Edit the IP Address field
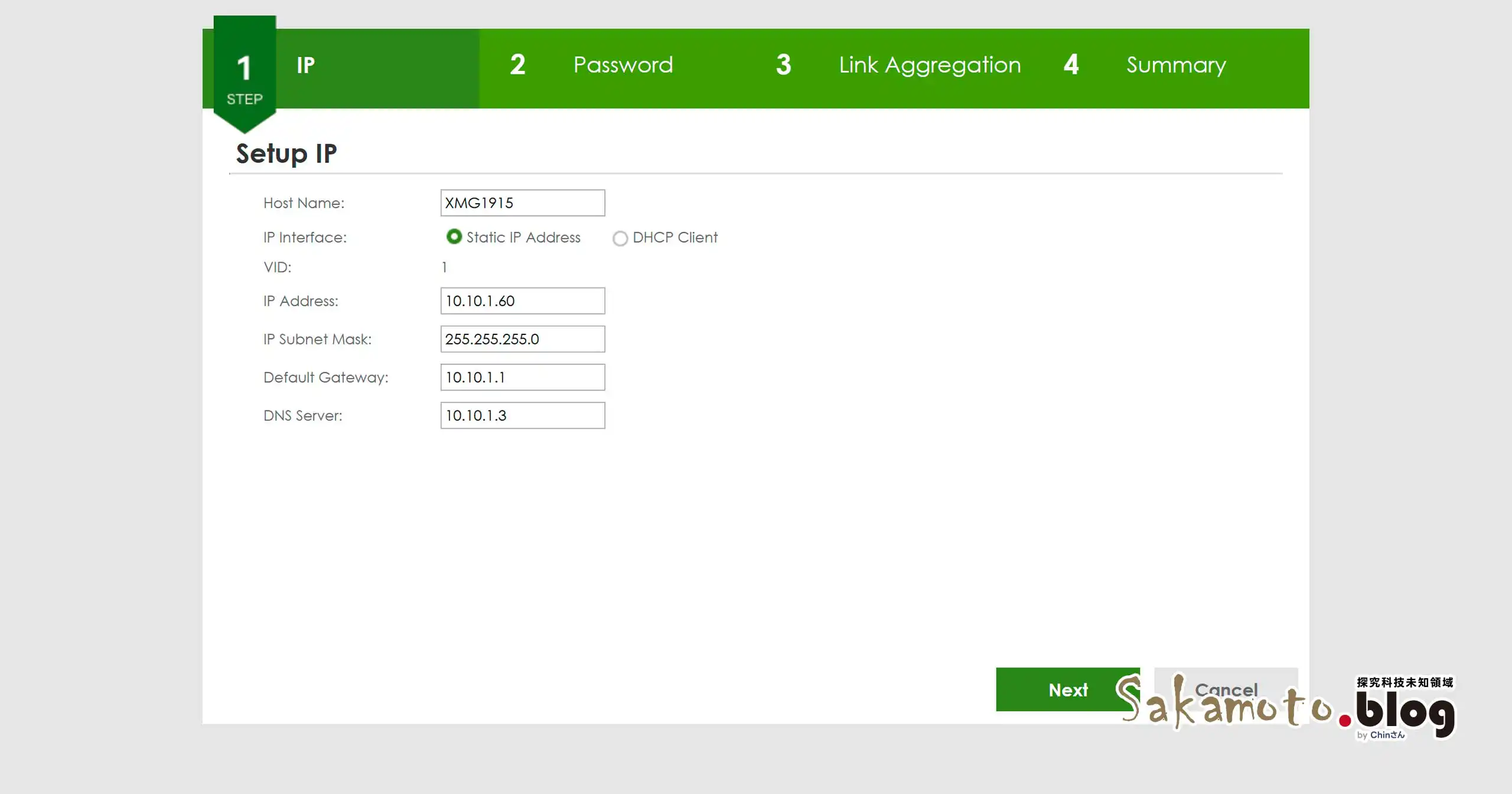Viewport: 1512px width, 794px height. 522,301
